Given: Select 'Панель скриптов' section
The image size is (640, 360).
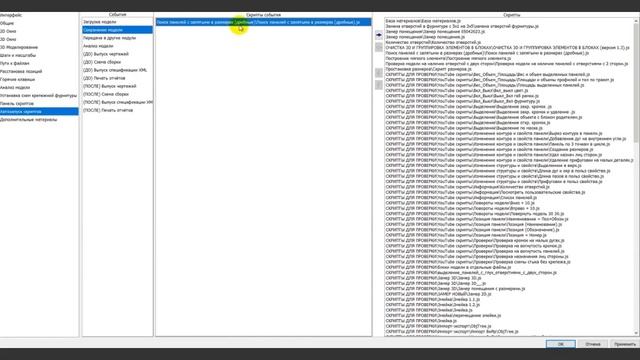Looking at the screenshot, I should 17,103.
